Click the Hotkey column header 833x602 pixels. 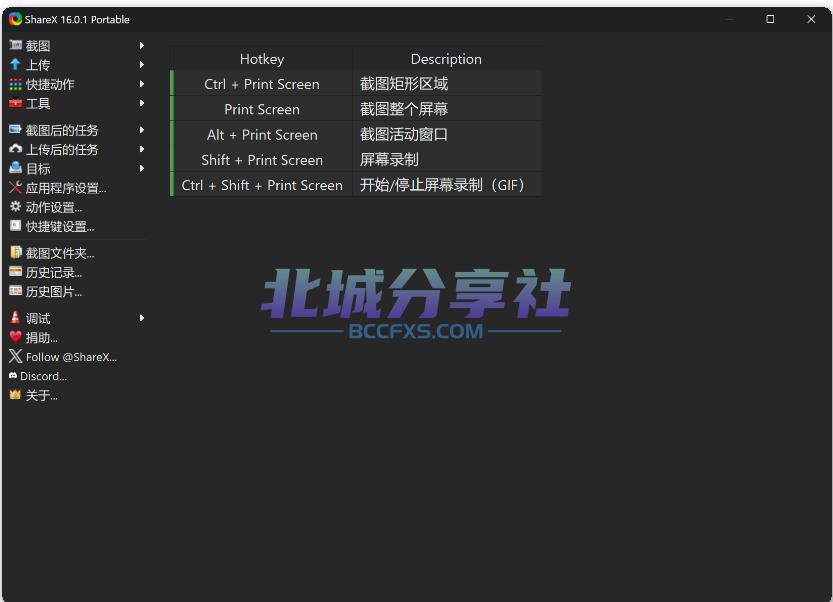pyautogui.click(x=261, y=59)
